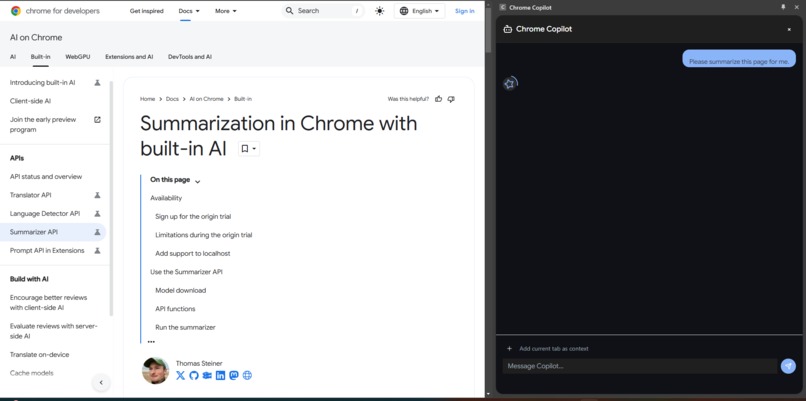Open Thomas Steiner's X profile icon
The height and width of the screenshot is (401, 806).
point(180,376)
